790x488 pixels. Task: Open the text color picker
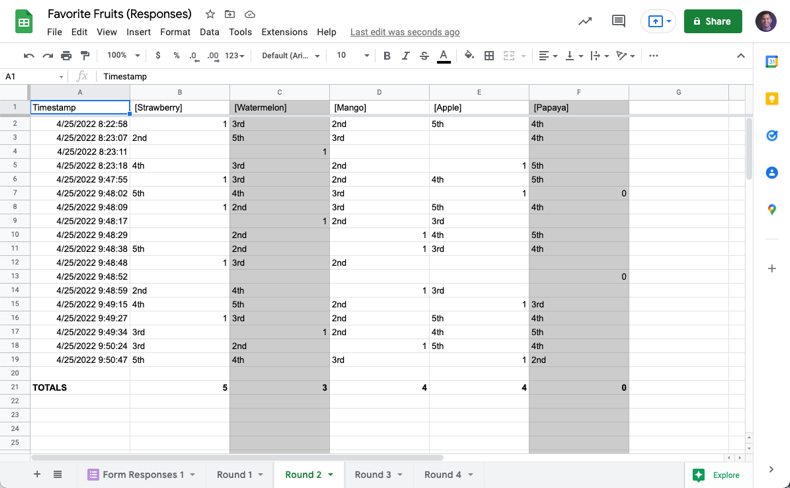click(x=443, y=56)
